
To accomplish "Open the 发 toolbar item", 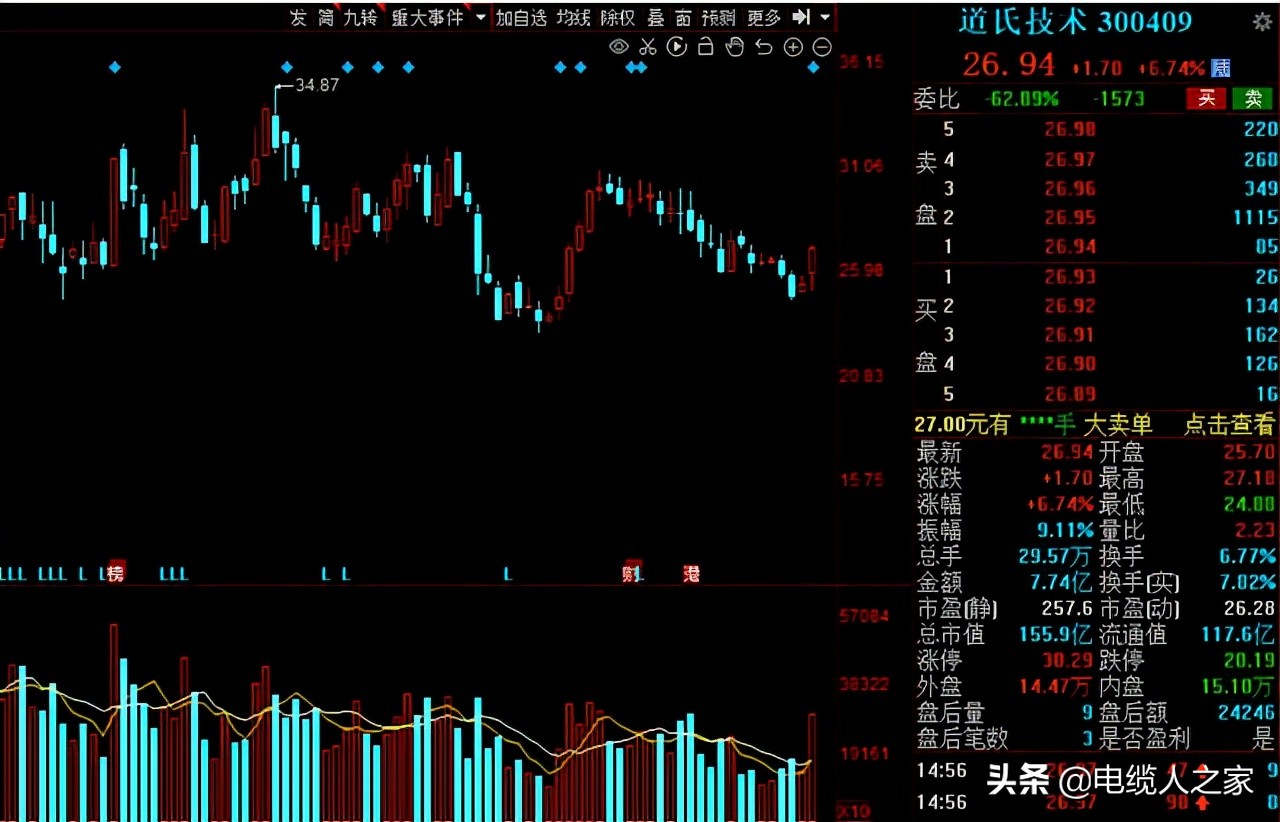I will point(298,17).
